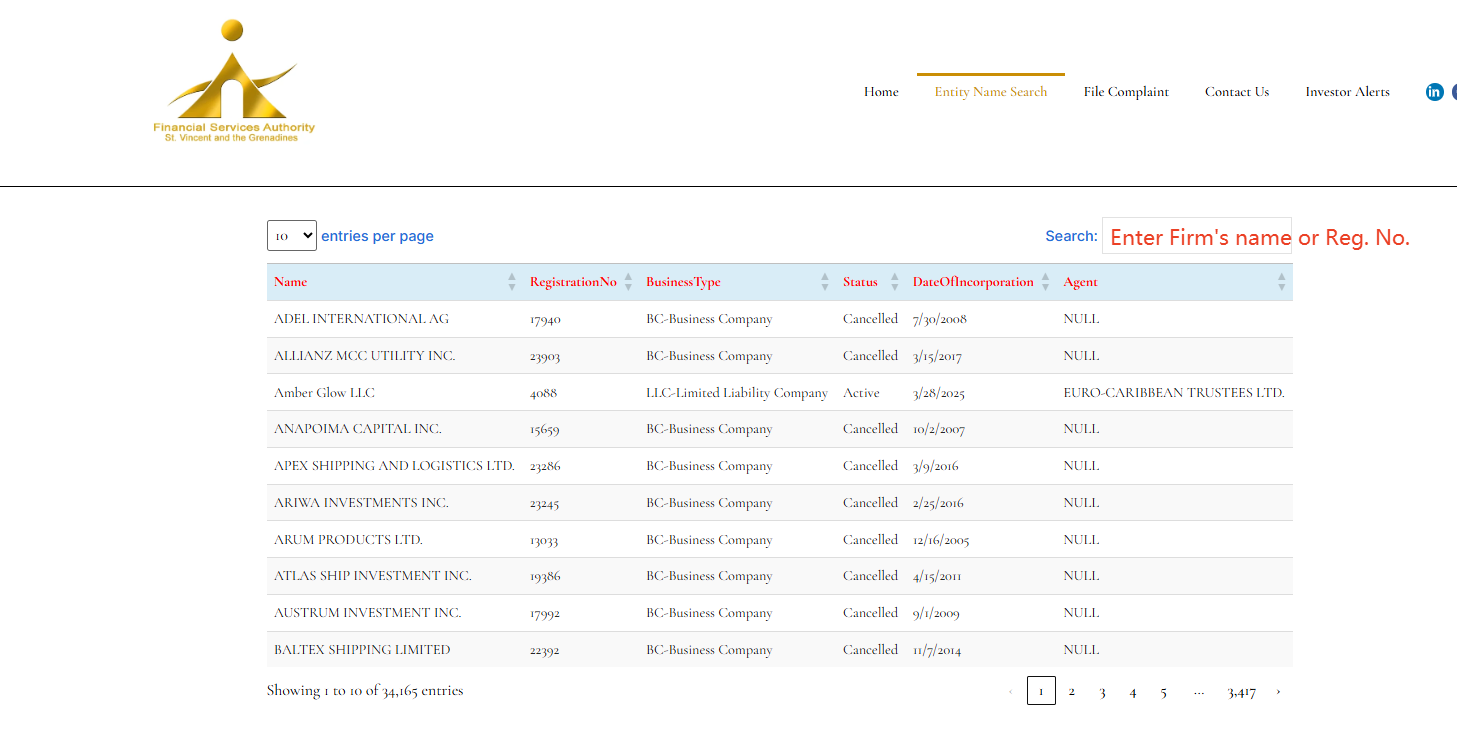
Task: Sort by RegistrationNo column arrows
Action: pos(628,282)
